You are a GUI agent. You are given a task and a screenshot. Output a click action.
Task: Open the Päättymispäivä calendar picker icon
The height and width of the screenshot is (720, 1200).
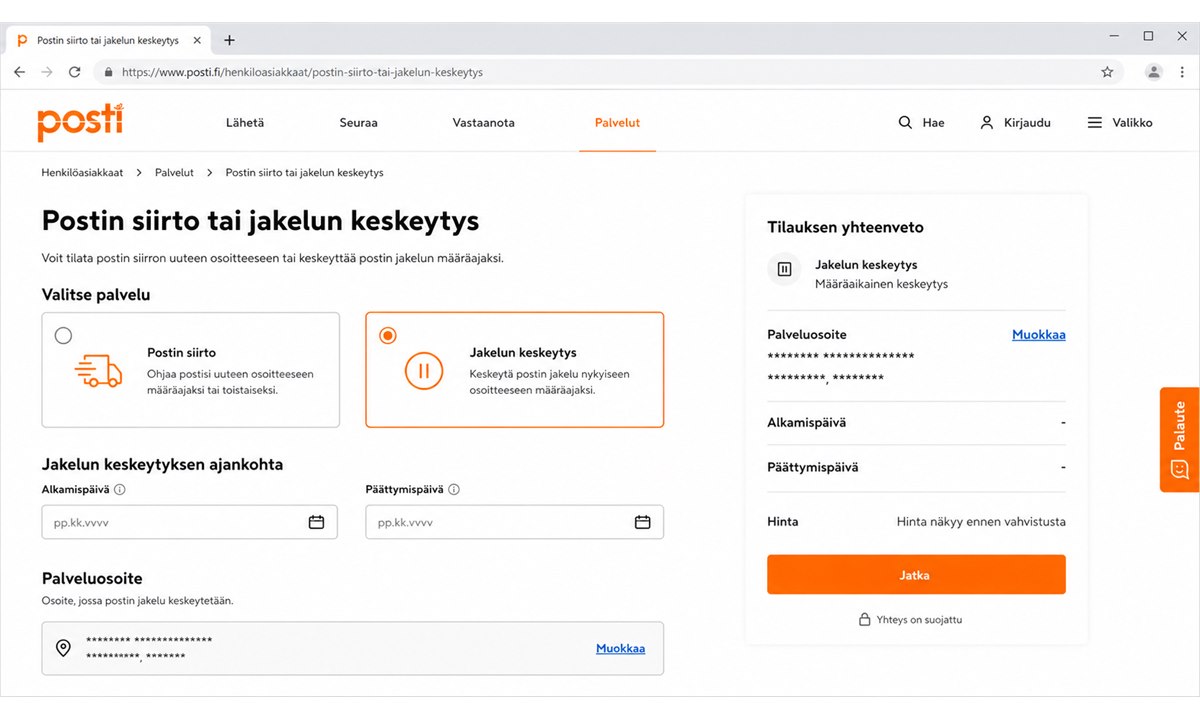(643, 522)
